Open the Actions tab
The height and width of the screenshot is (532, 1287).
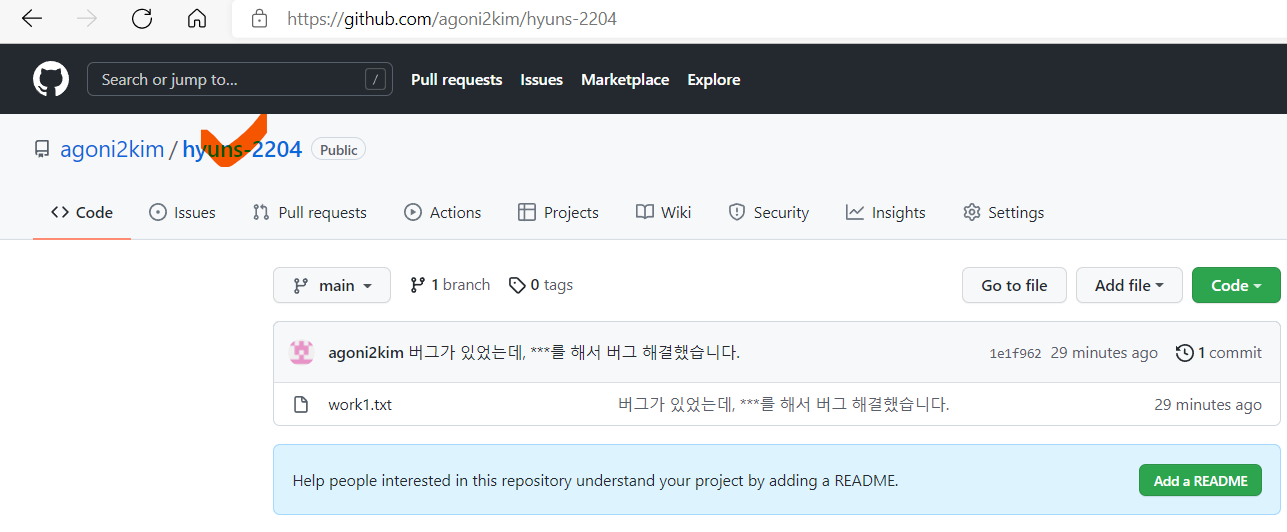[442, 212]
